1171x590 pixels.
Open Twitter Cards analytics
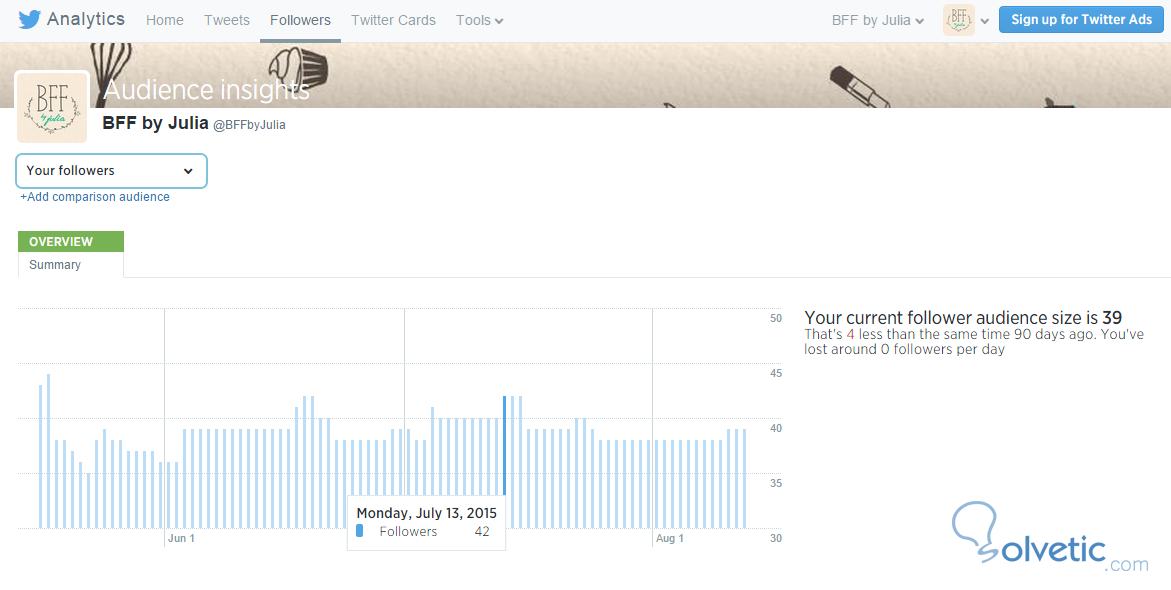coord(393,20)
